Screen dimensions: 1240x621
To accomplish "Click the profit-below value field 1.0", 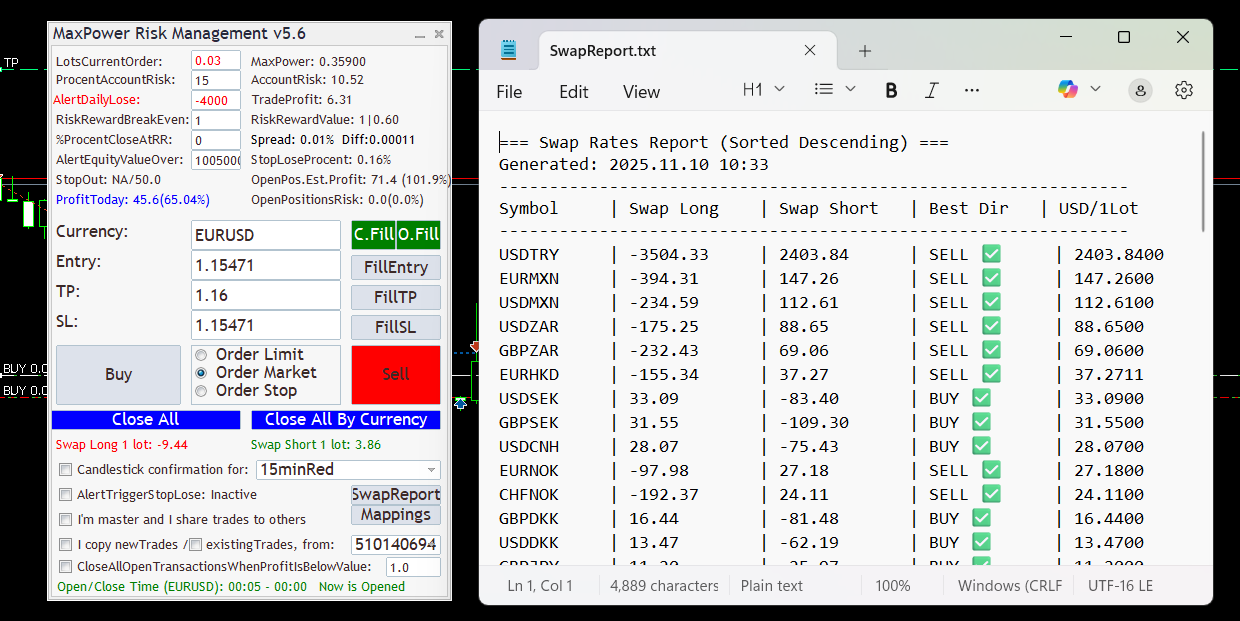I will (x=413, y=567).
